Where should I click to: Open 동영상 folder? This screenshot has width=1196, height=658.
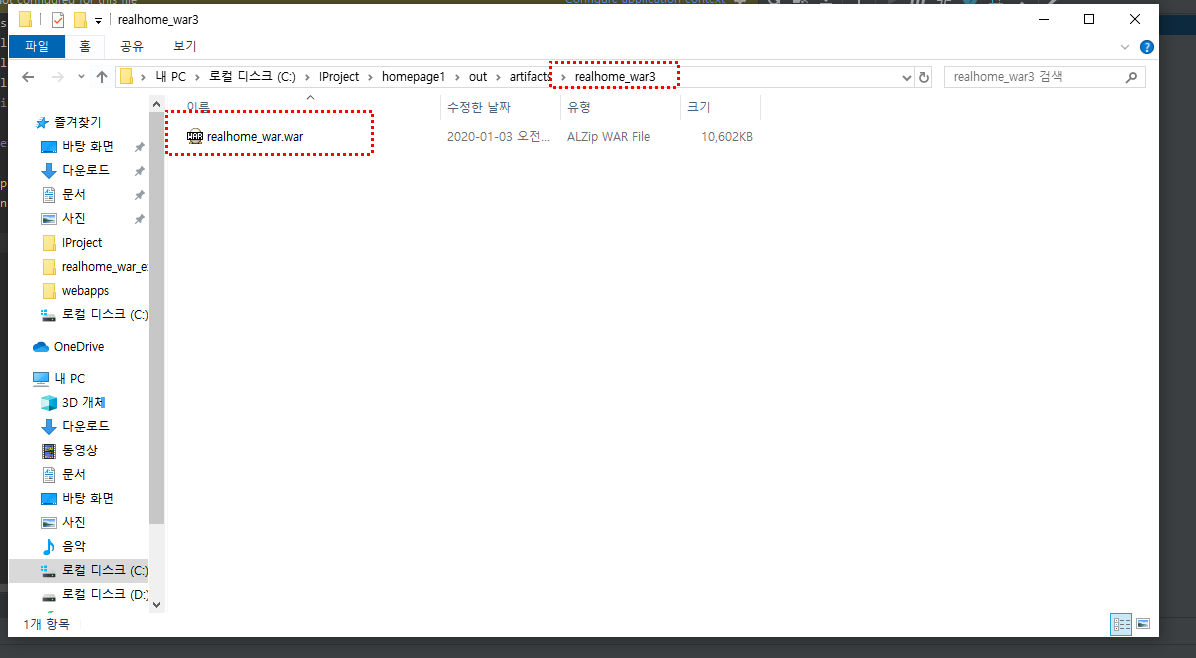79,451
